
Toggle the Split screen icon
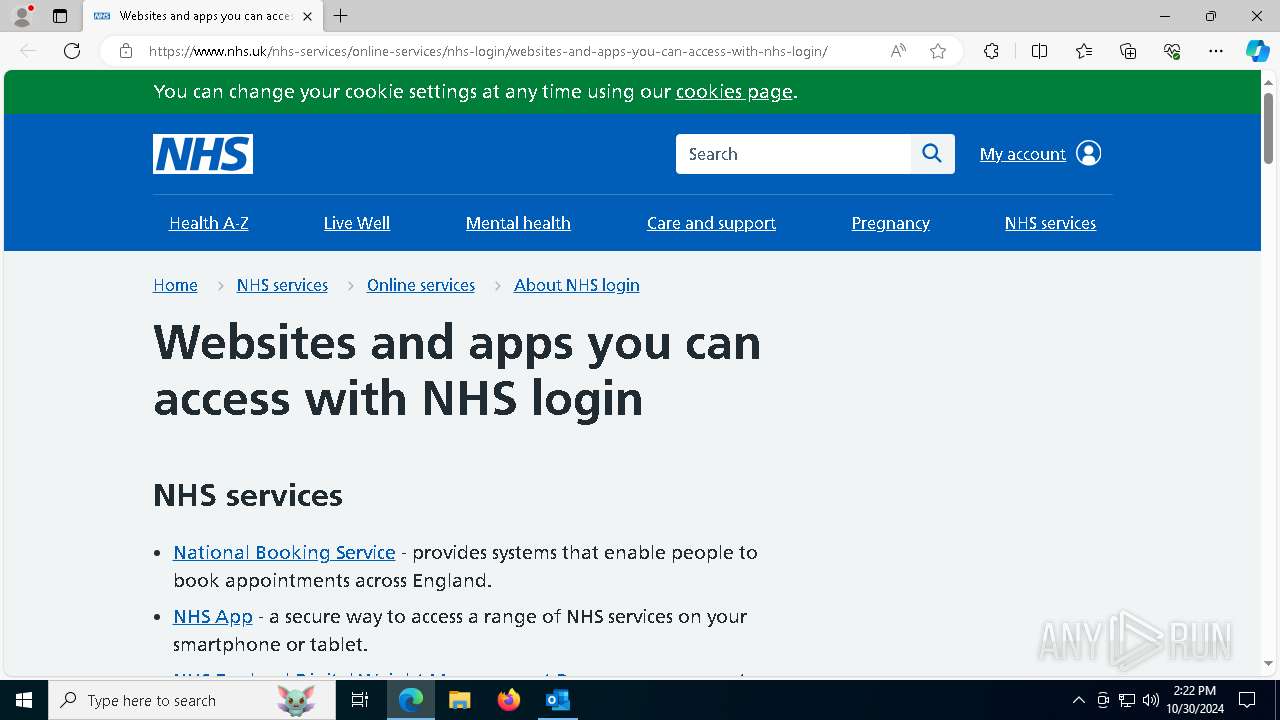click(x=1039, y=51)
